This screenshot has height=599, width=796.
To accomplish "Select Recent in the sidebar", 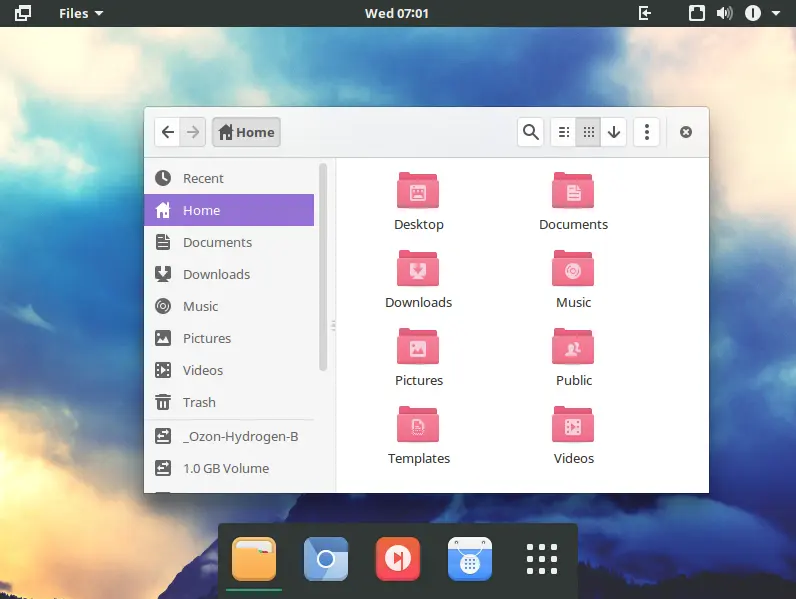I will point(203,178).
